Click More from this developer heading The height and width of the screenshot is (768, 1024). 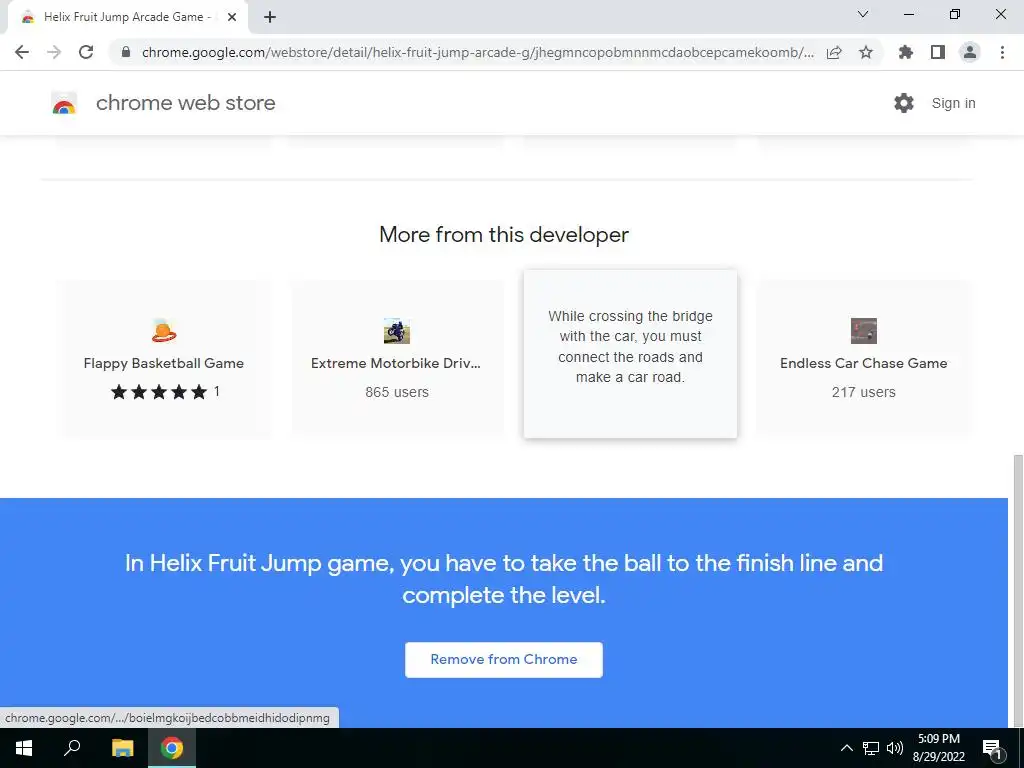[504, 234]
